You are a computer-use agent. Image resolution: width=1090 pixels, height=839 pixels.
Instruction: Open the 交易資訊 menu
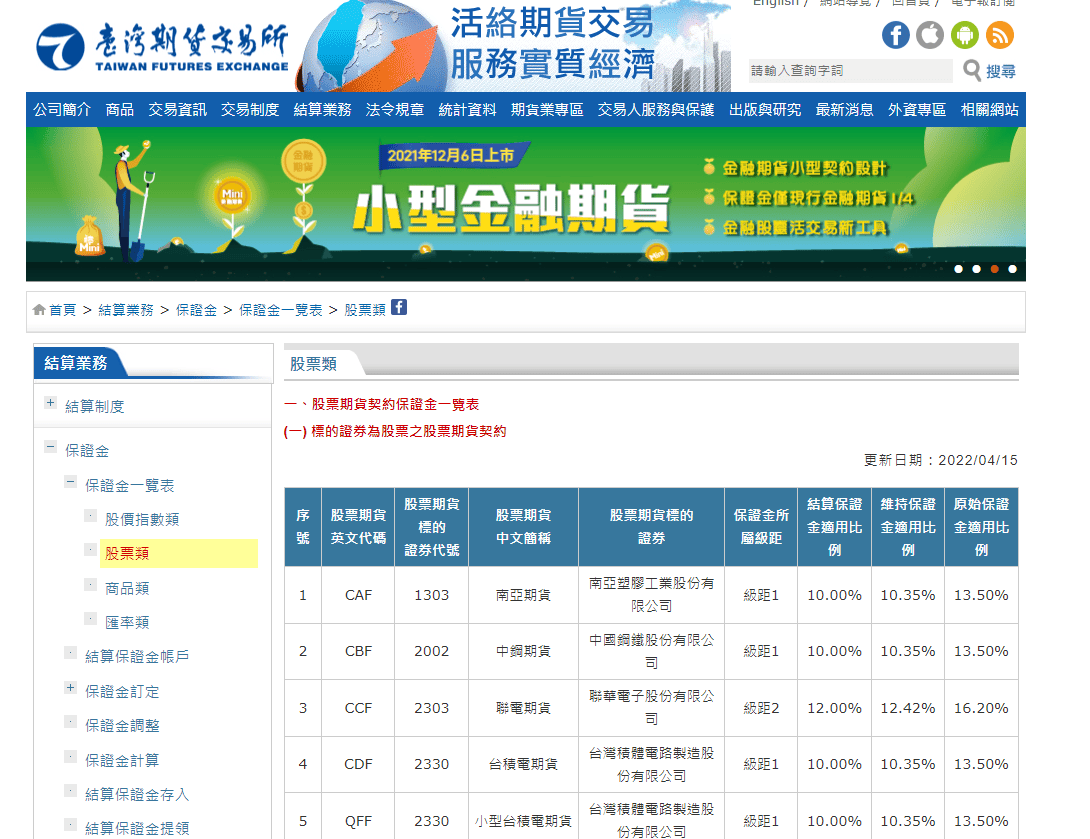click(177, 110)
